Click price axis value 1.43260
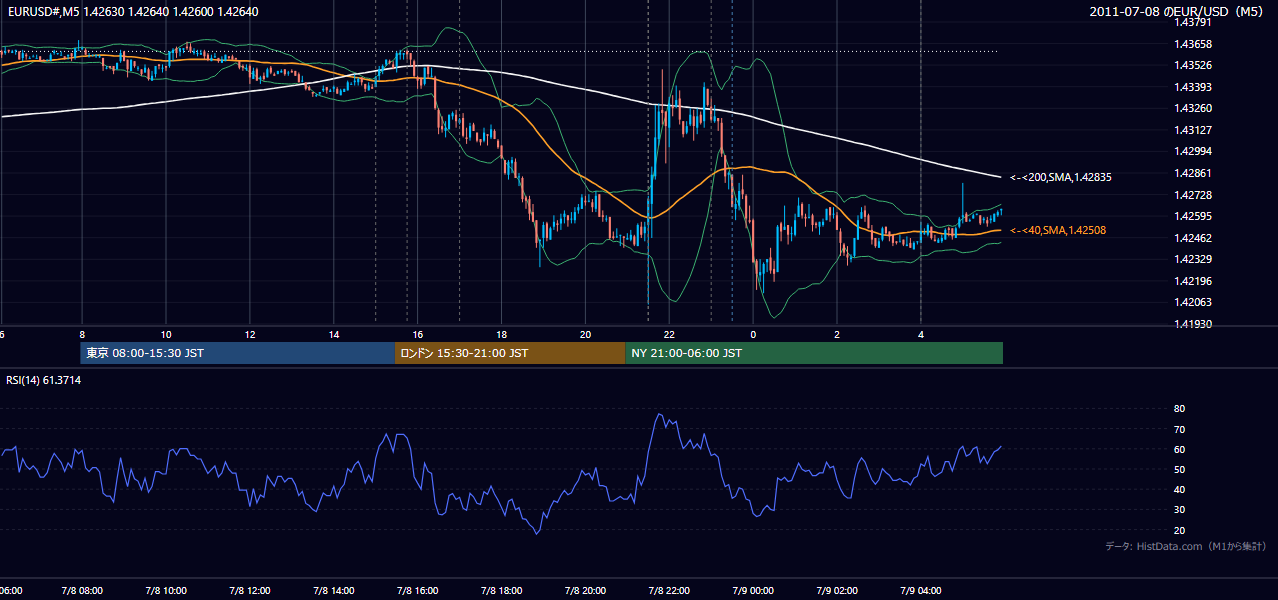 (1193, 108)
